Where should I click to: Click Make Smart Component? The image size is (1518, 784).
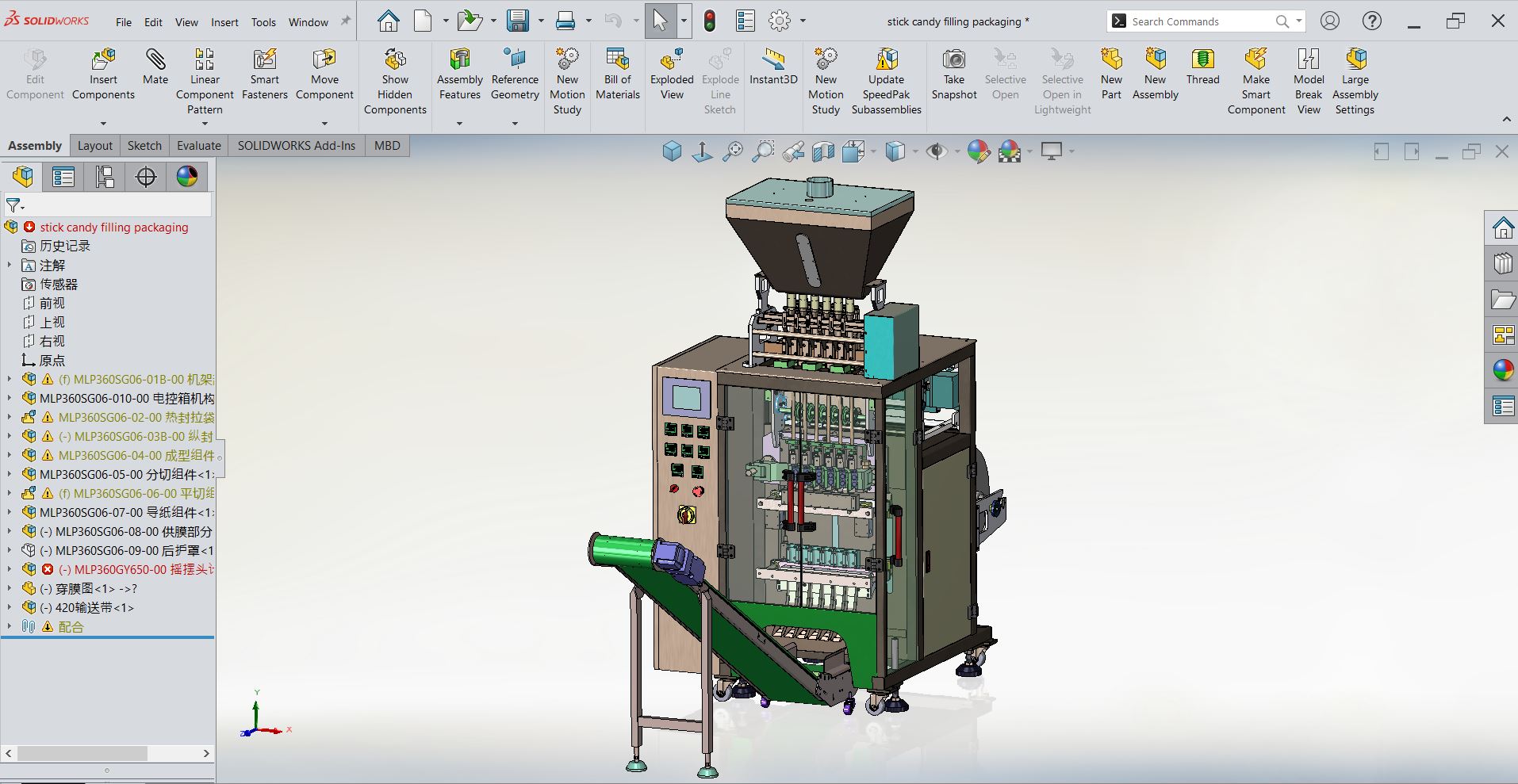(1256, 82)
